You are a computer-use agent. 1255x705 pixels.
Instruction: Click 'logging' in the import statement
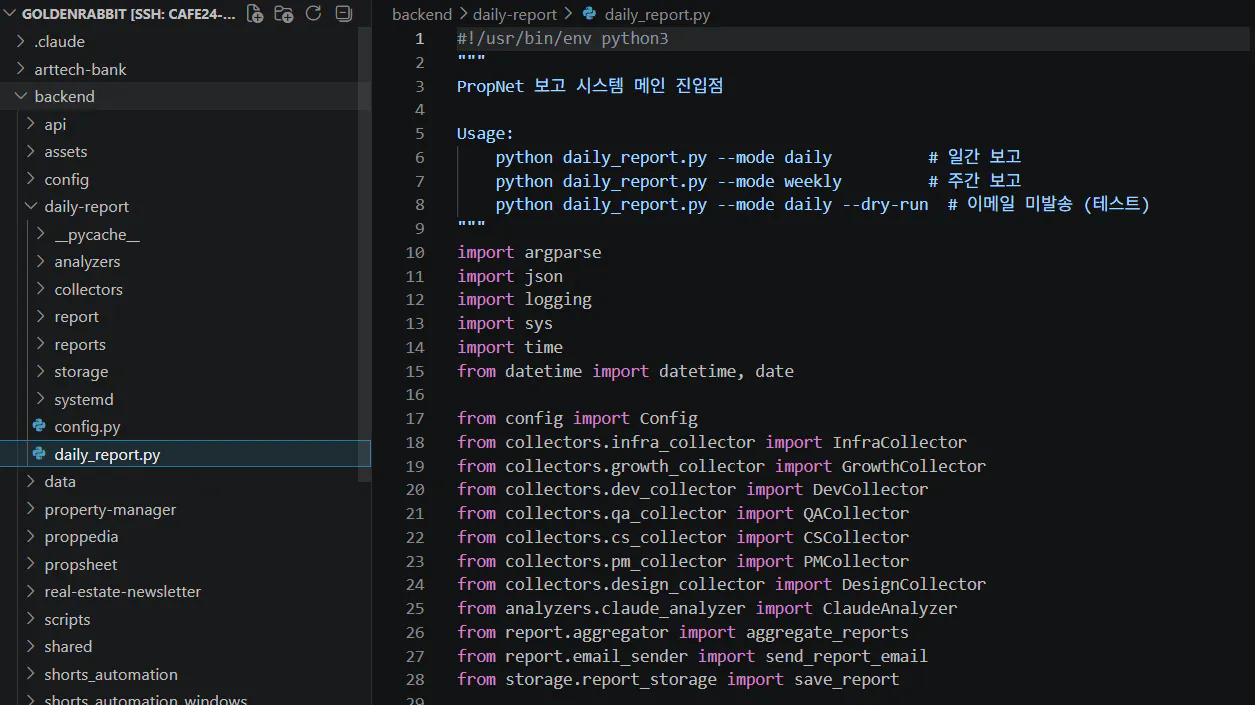[x=558, y=299]
